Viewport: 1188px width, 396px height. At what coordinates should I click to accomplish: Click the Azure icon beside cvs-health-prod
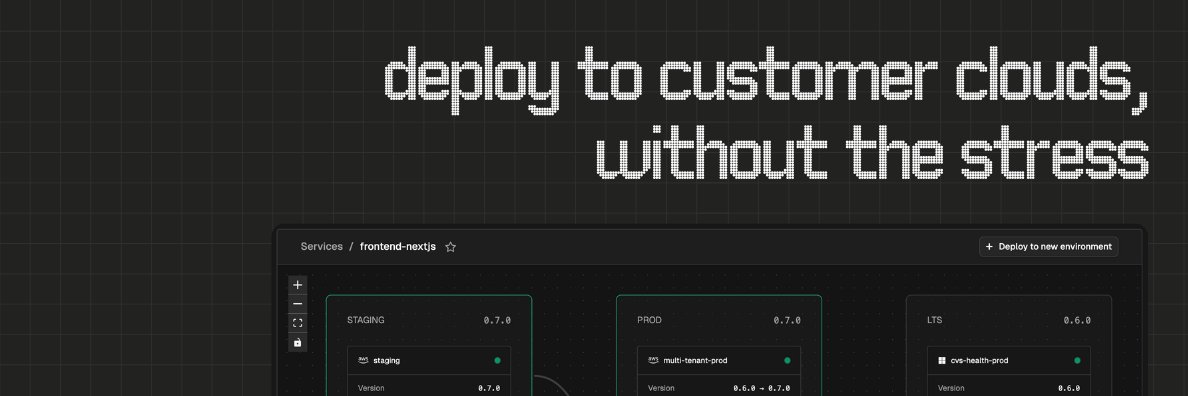(x=942, y=360)
